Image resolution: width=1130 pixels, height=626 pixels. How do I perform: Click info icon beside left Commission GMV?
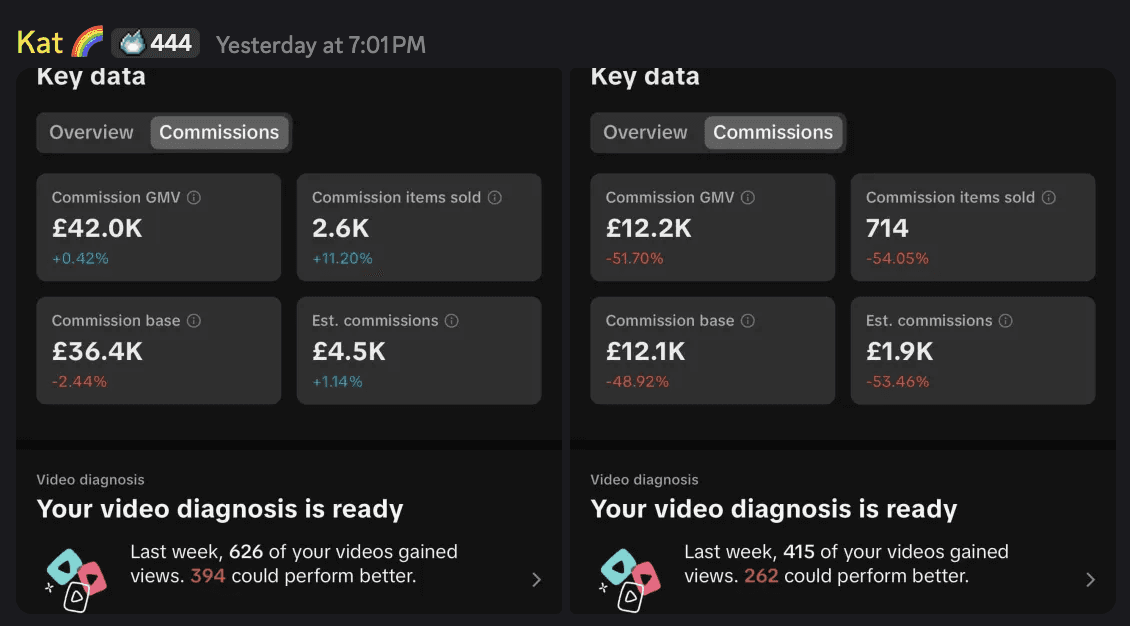(194, 197)
